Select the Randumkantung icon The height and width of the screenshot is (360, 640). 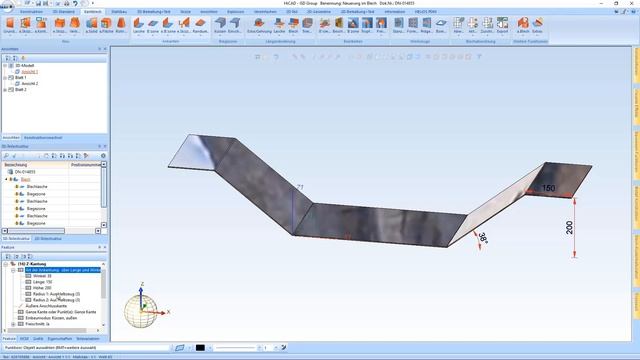pos(200,23)
